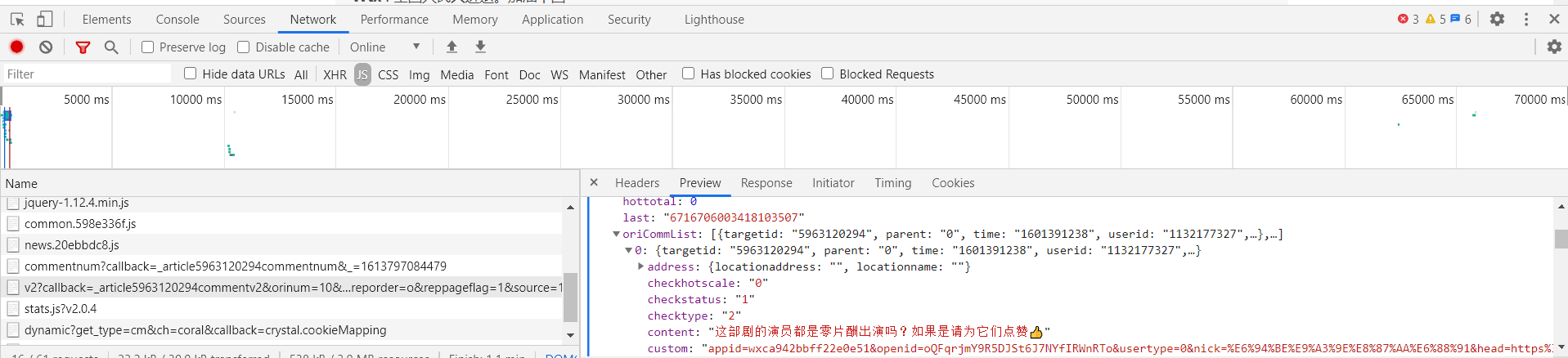1568x358 pixels.
Task: Select the inspect element picker icon
Action: pos(17,19)
